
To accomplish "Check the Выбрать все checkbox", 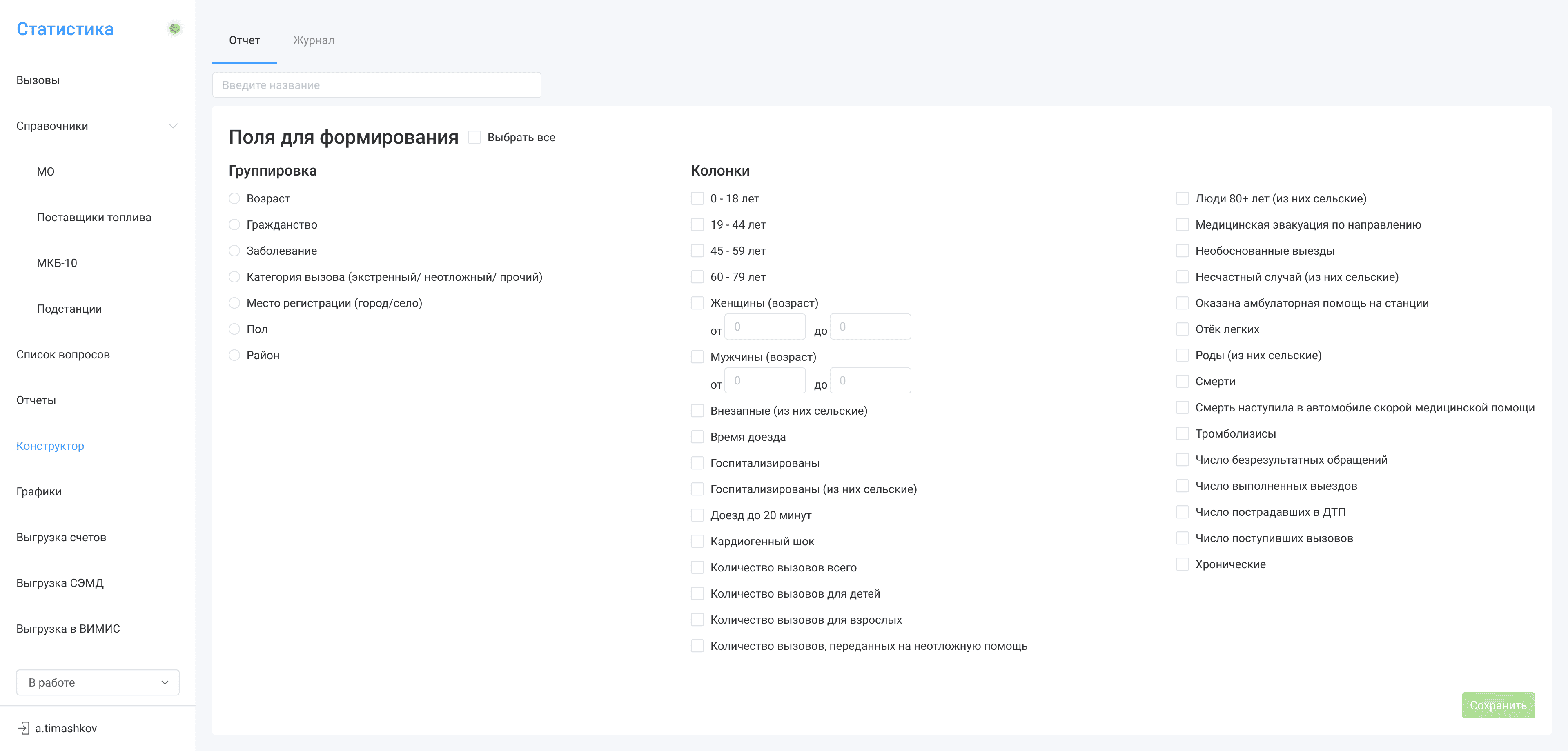I will pos(475,138).
